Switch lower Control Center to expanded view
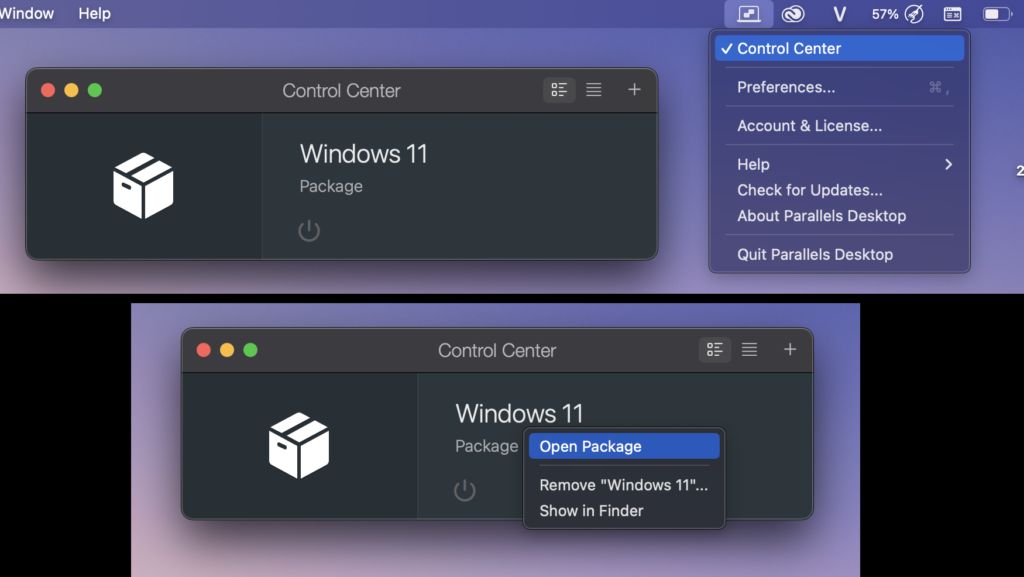1024x577 pixels. point(714,350)
